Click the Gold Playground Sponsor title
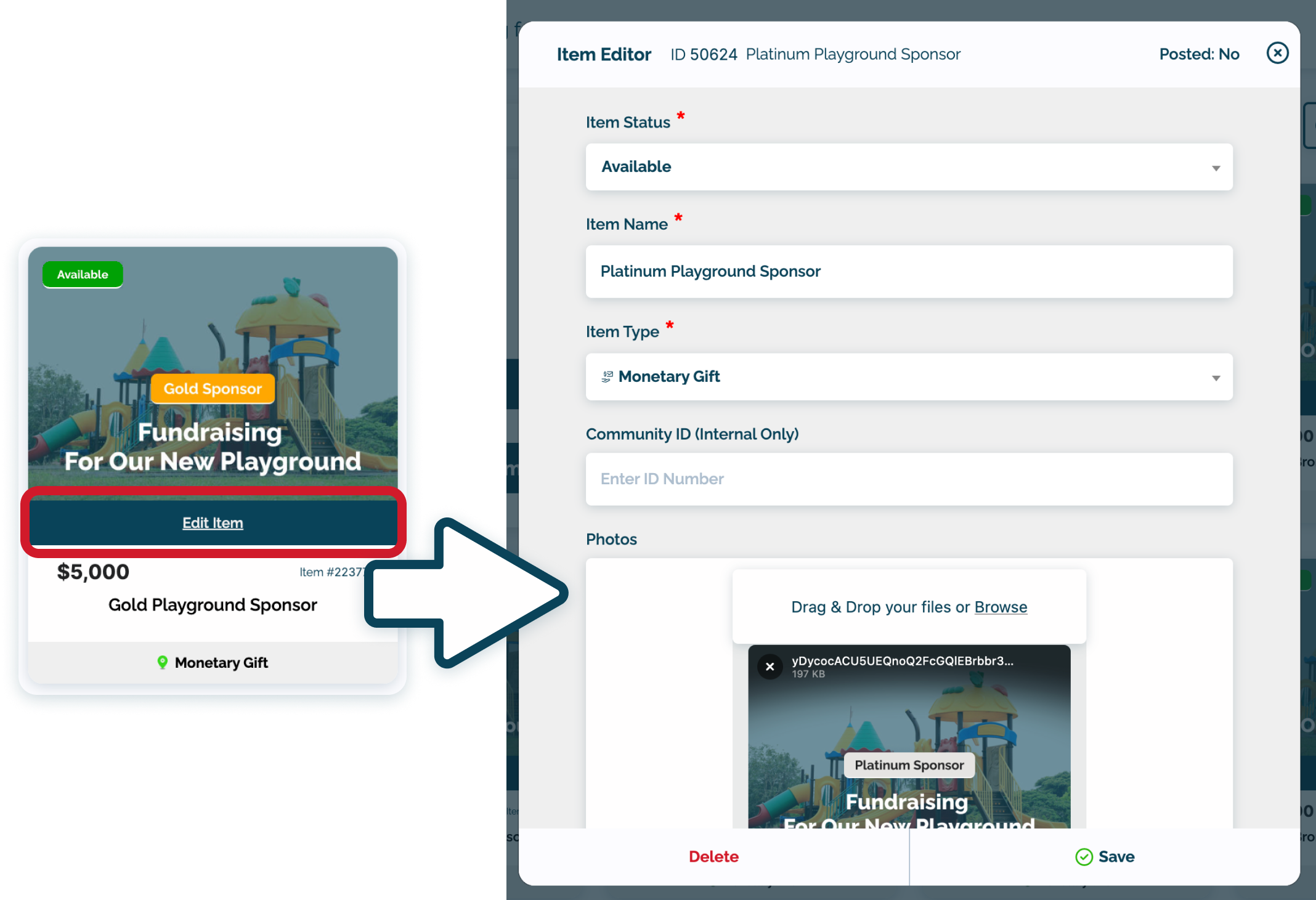 tap(213, 605)
